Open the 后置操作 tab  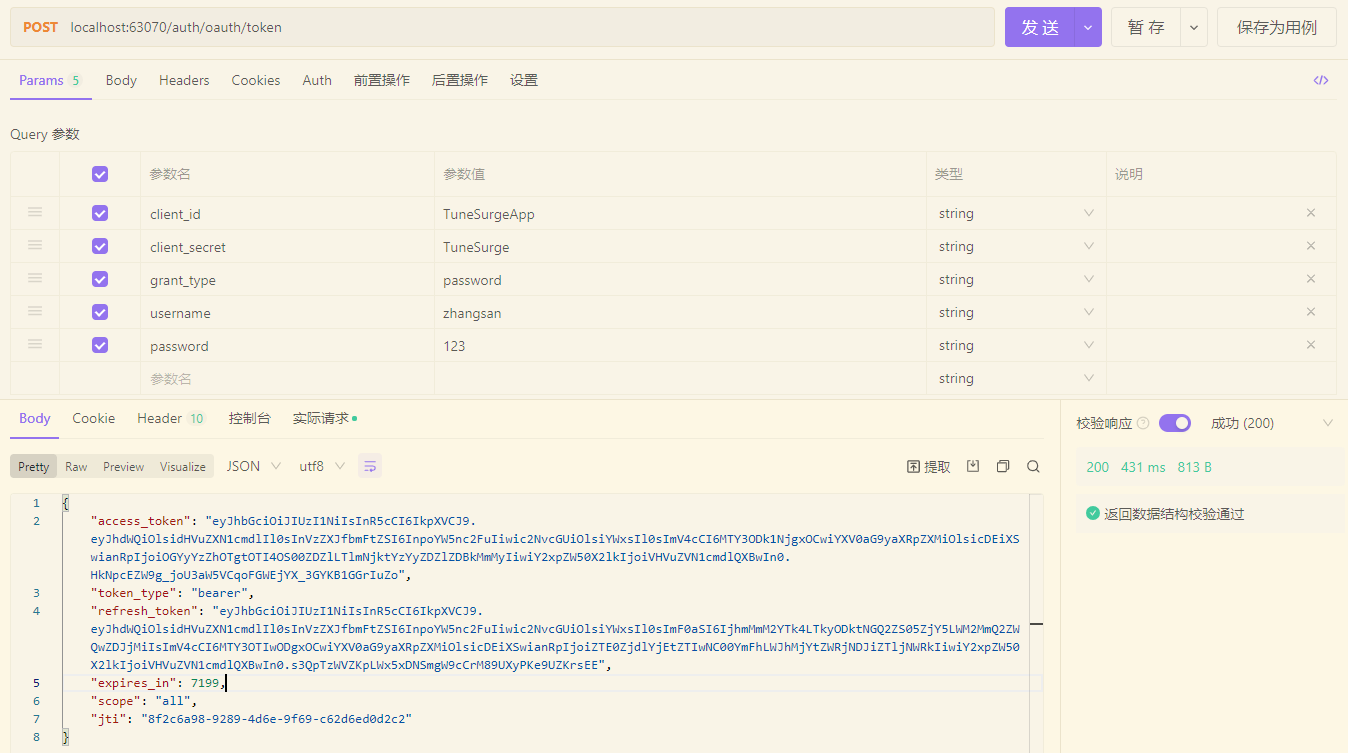click(460, 80)
